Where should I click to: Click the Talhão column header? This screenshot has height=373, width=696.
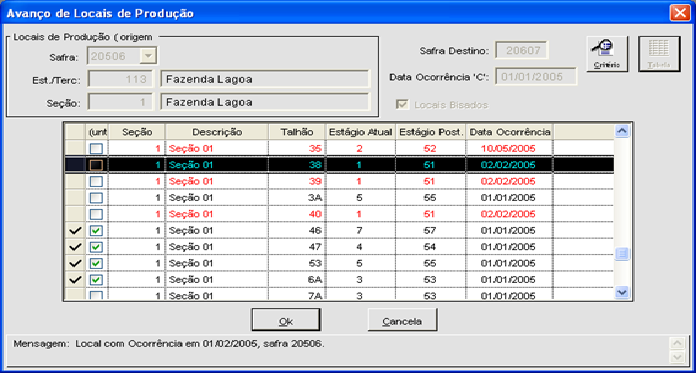297,132
